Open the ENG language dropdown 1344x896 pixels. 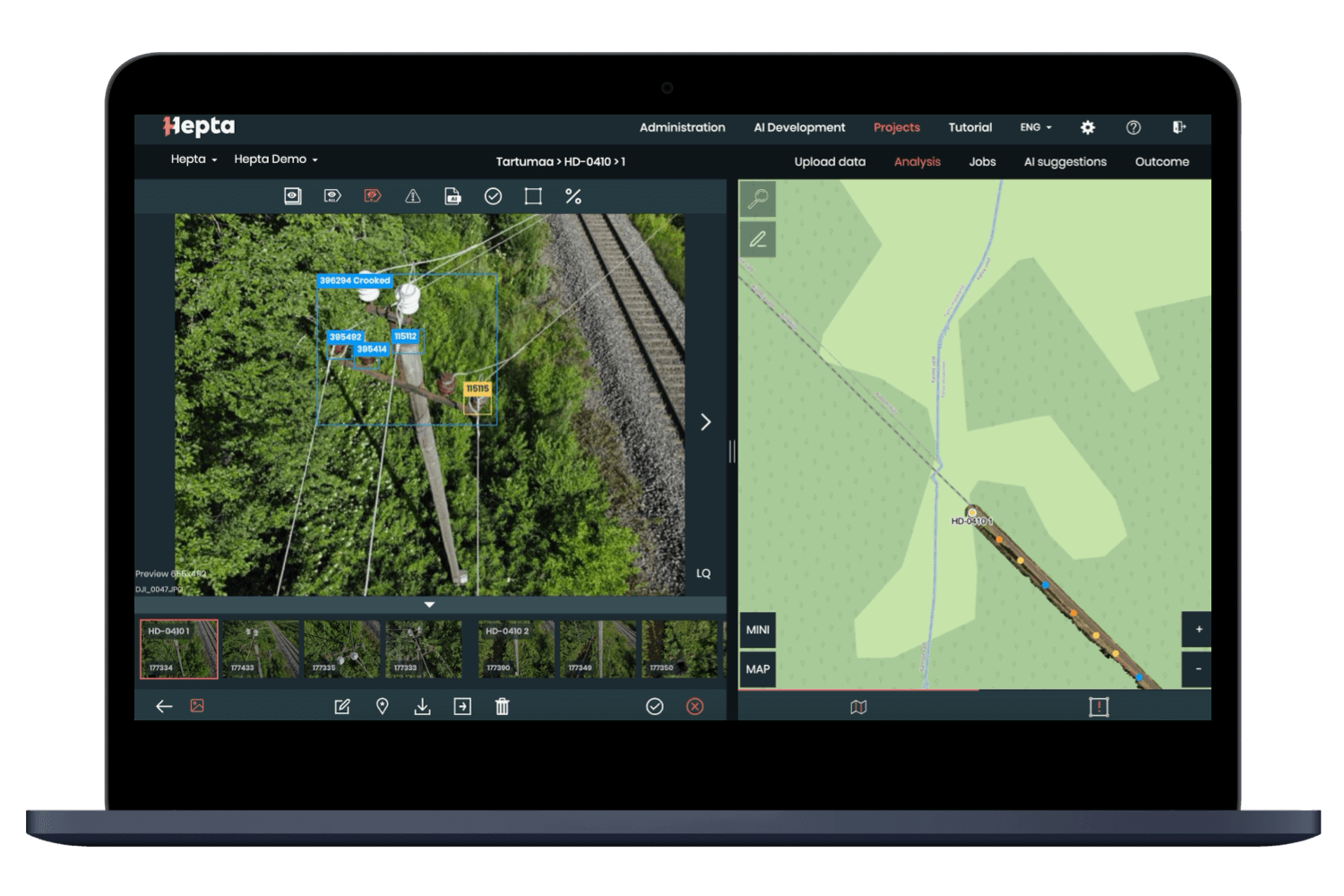pos(1034,127)
